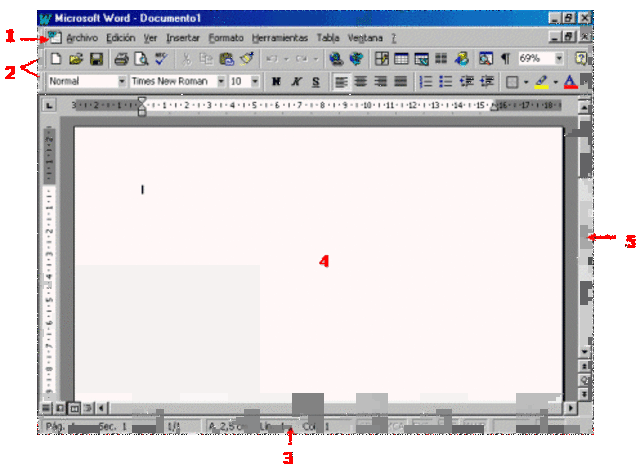Expand border style dropdown arrow
The width and height of the screenshot is (640, 469).
click(x=526, y=82)
